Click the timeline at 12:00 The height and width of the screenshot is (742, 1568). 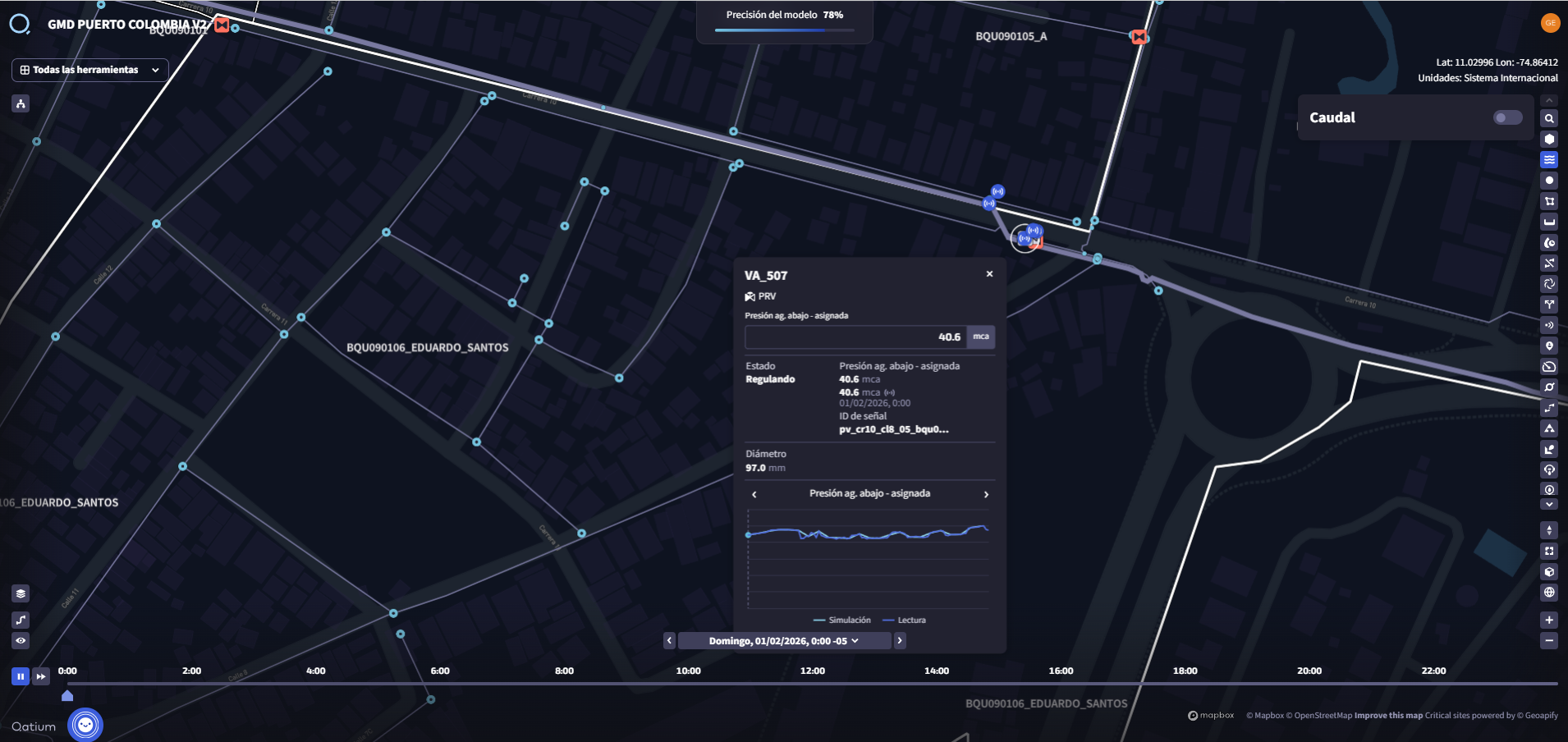813,682
